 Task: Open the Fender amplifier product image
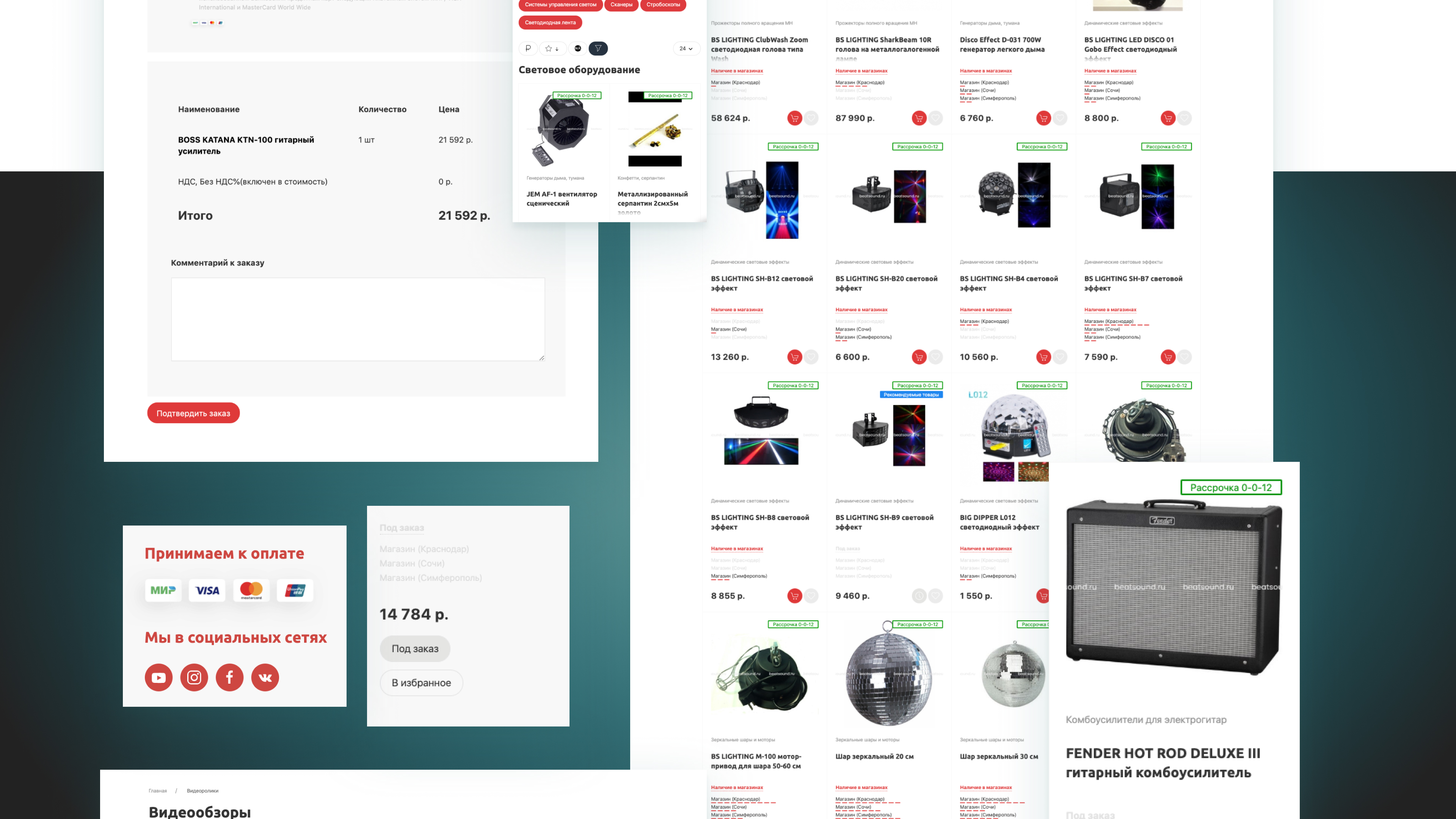pos(1174,587)
